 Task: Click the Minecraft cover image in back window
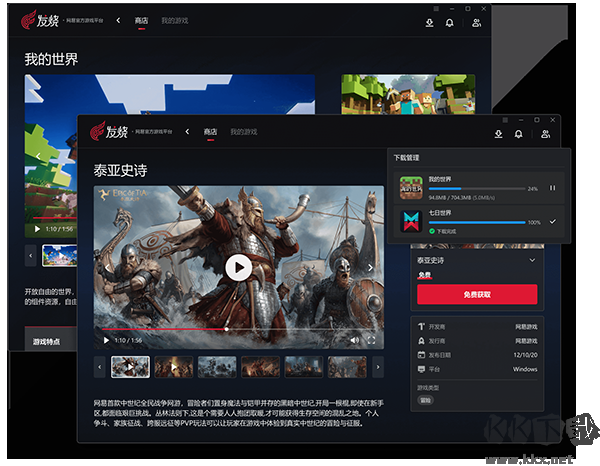pyautogui.click(x=408, y=94)
